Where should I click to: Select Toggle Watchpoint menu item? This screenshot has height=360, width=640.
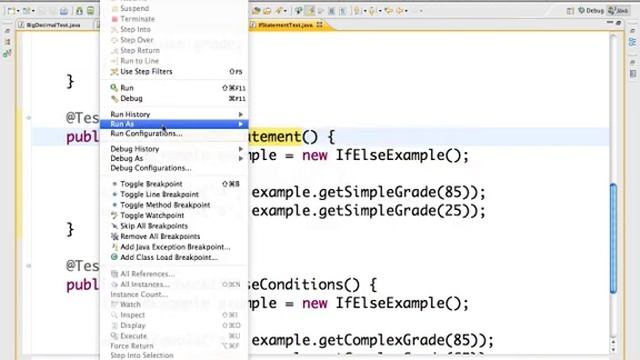pyautogui.click(x=174, y=216)
